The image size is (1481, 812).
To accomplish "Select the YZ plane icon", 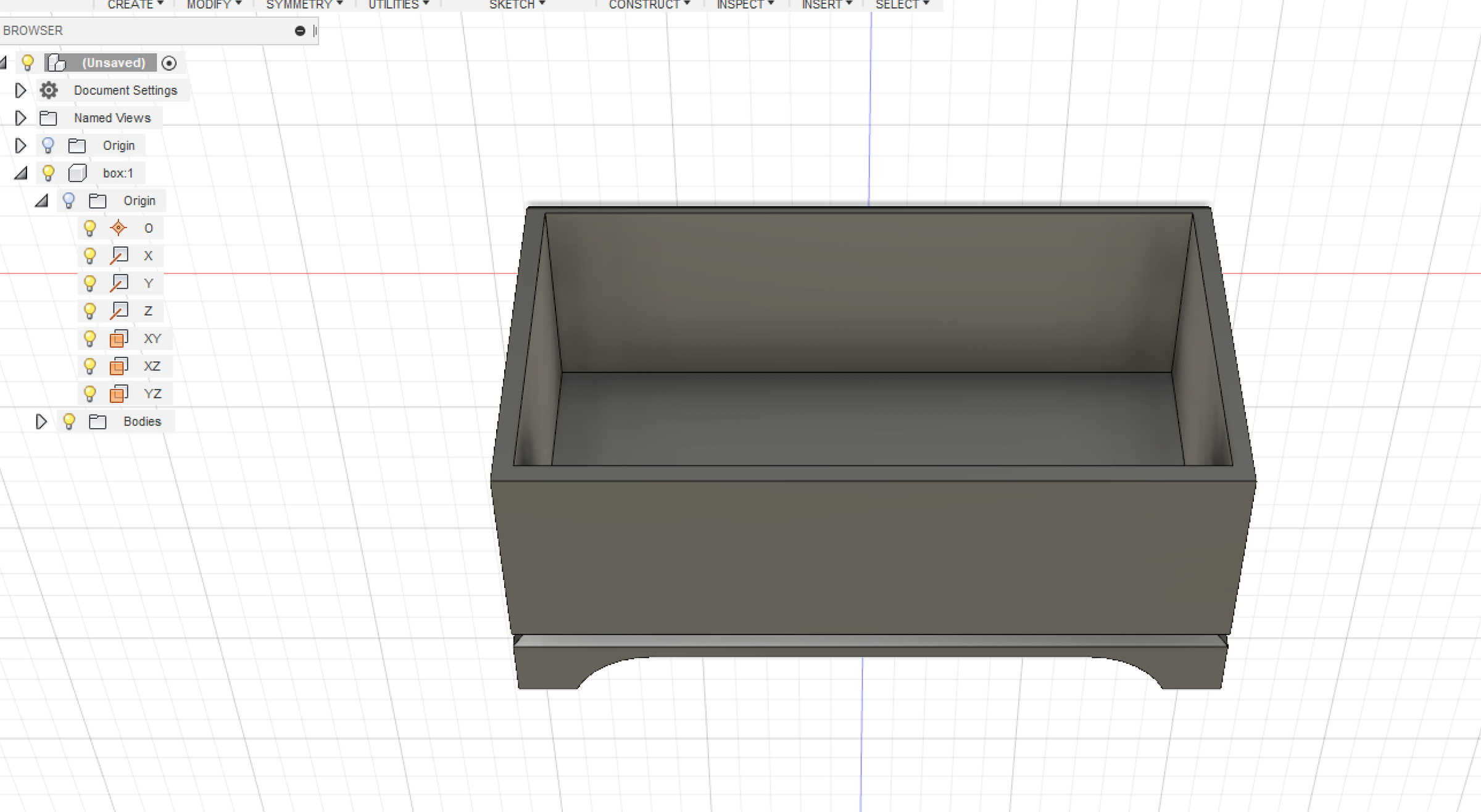I will pos(118,394).
